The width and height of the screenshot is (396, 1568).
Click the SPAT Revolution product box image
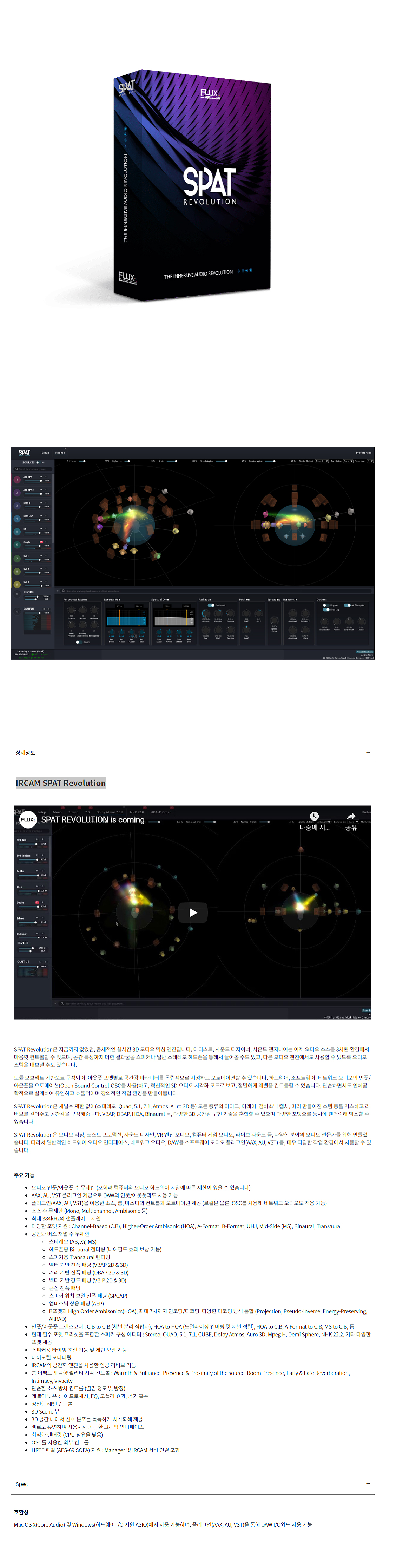point(193,185)
